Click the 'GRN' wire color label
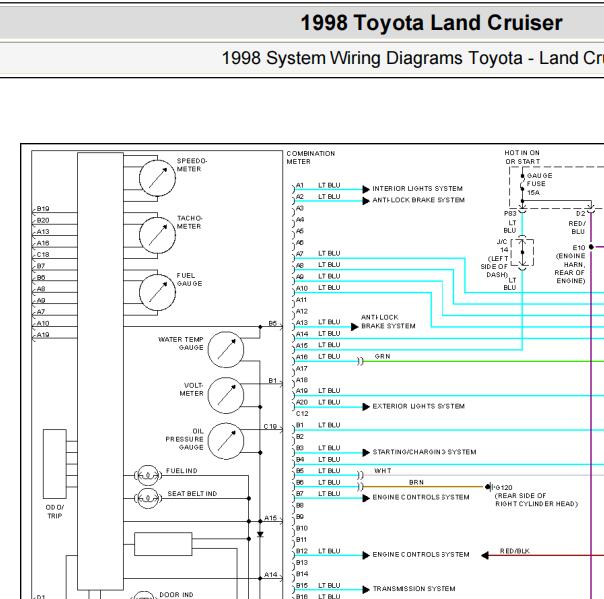The width and height of the screenshot is (604, 599). [x=383, y=357]
